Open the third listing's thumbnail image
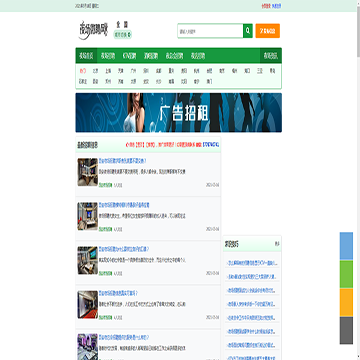This screenshot has height=360, width=360. (x=88, y=260)
